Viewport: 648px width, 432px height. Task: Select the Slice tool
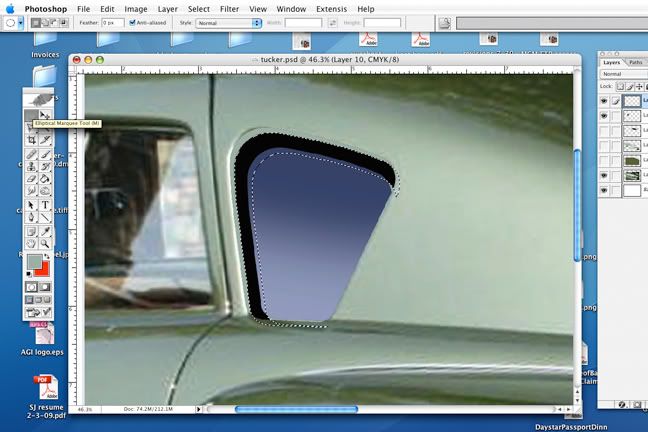(x=45, y=140)
